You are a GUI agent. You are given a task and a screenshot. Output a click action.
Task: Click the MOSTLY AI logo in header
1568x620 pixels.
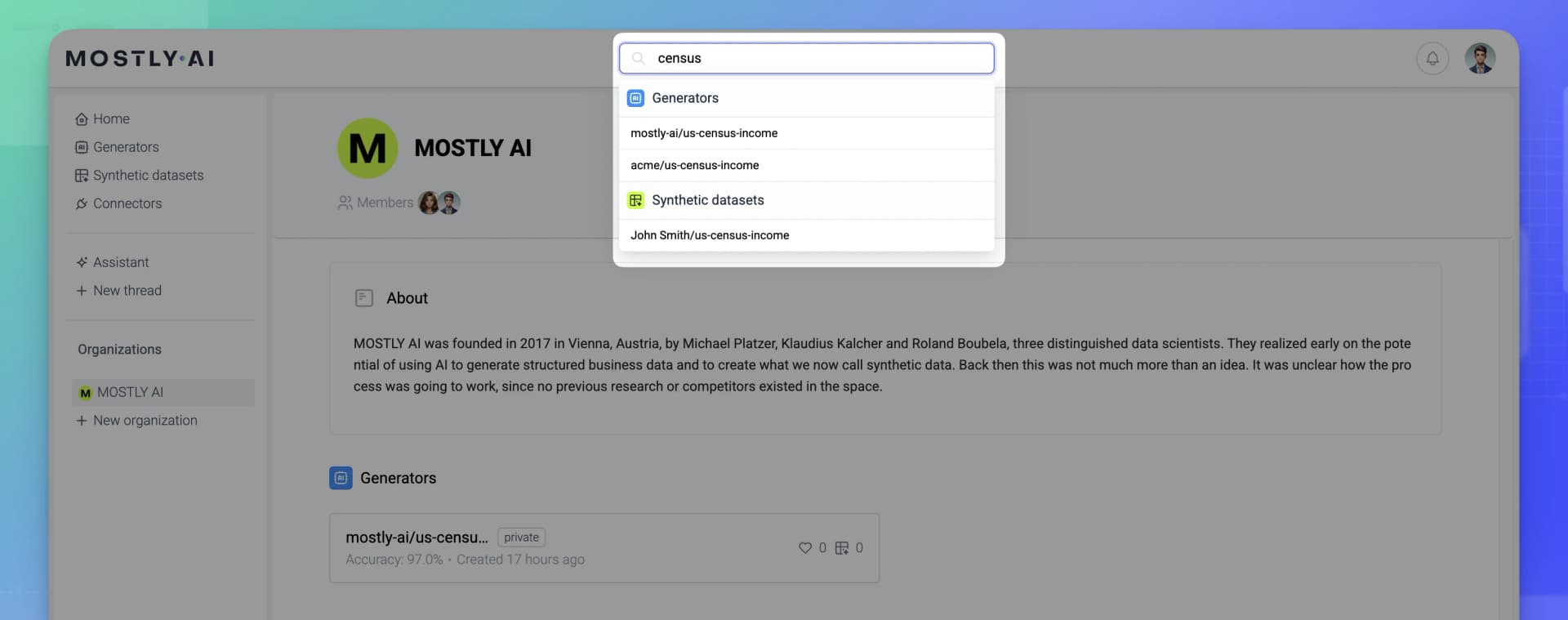point(140,59)
